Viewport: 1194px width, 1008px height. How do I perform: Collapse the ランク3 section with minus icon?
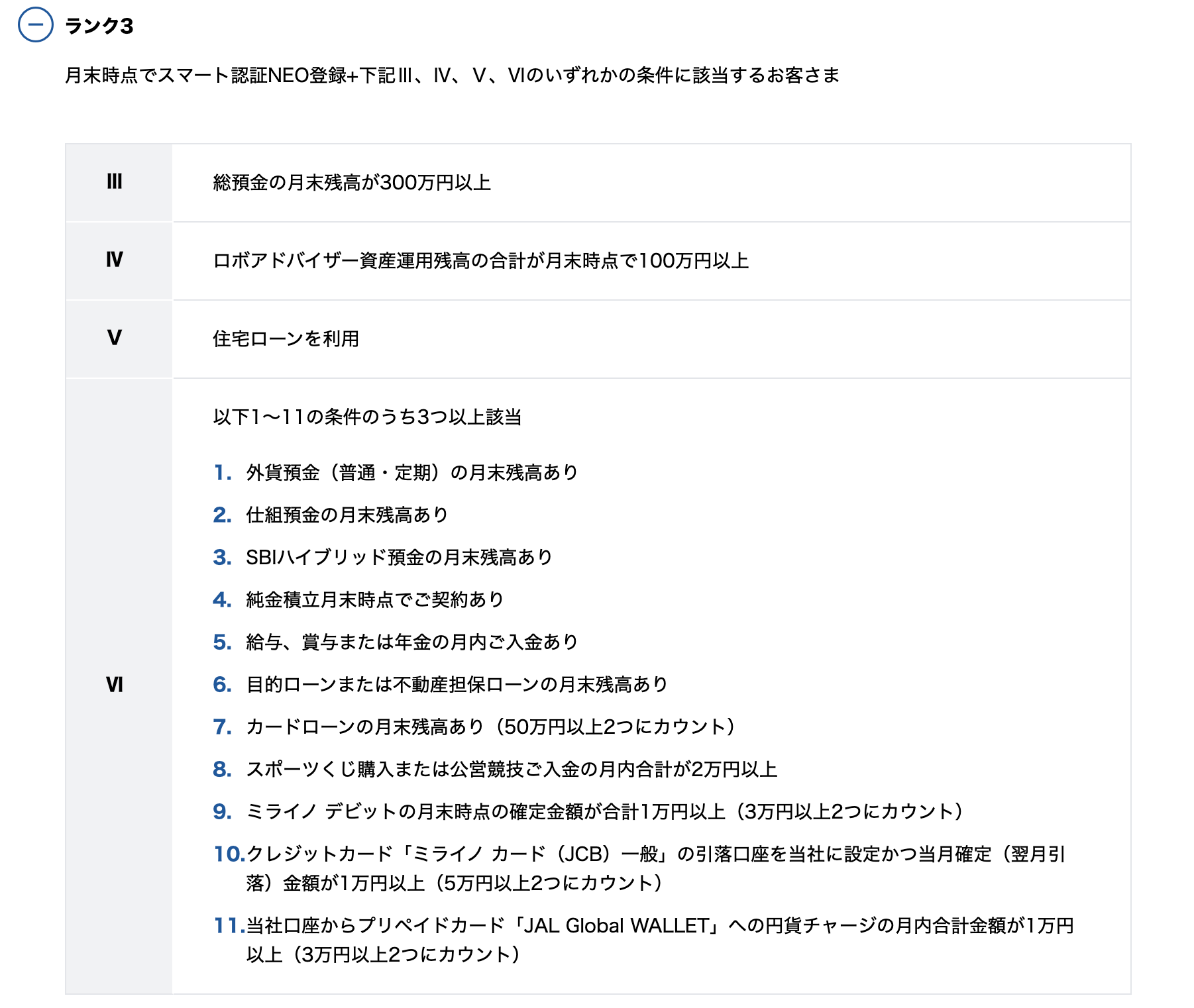click(x=35, y=25)
